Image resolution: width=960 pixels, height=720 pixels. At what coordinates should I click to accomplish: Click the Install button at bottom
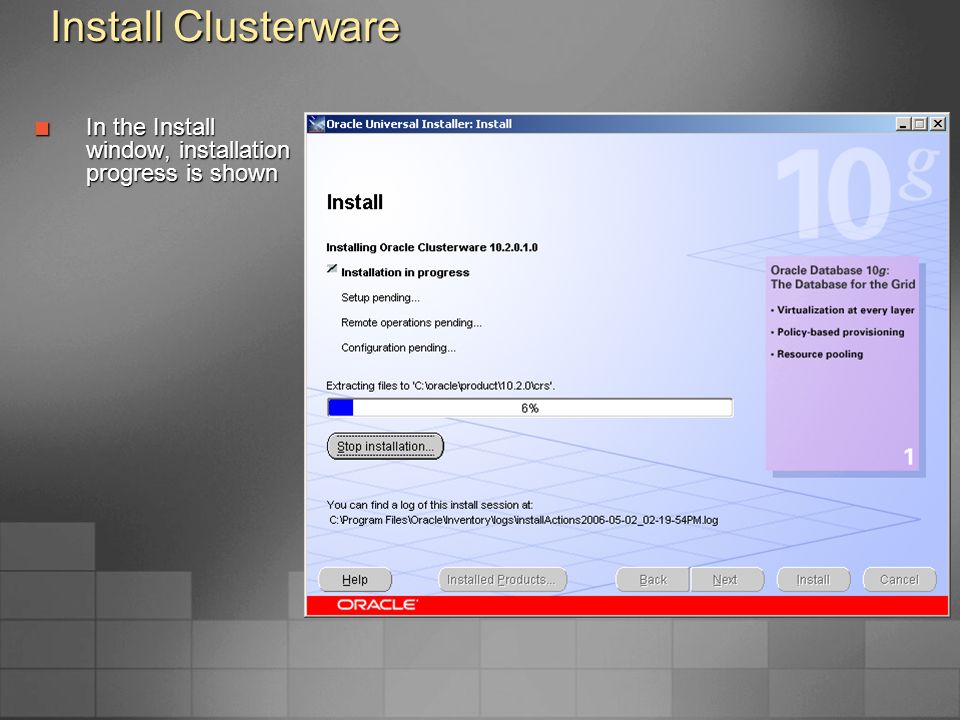[x=813, y=580]
